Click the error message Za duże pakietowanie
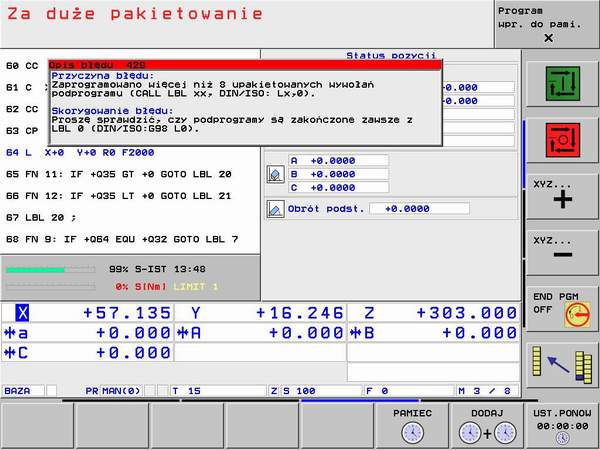This screenshot has width=600, height=450. pos(135,14)
